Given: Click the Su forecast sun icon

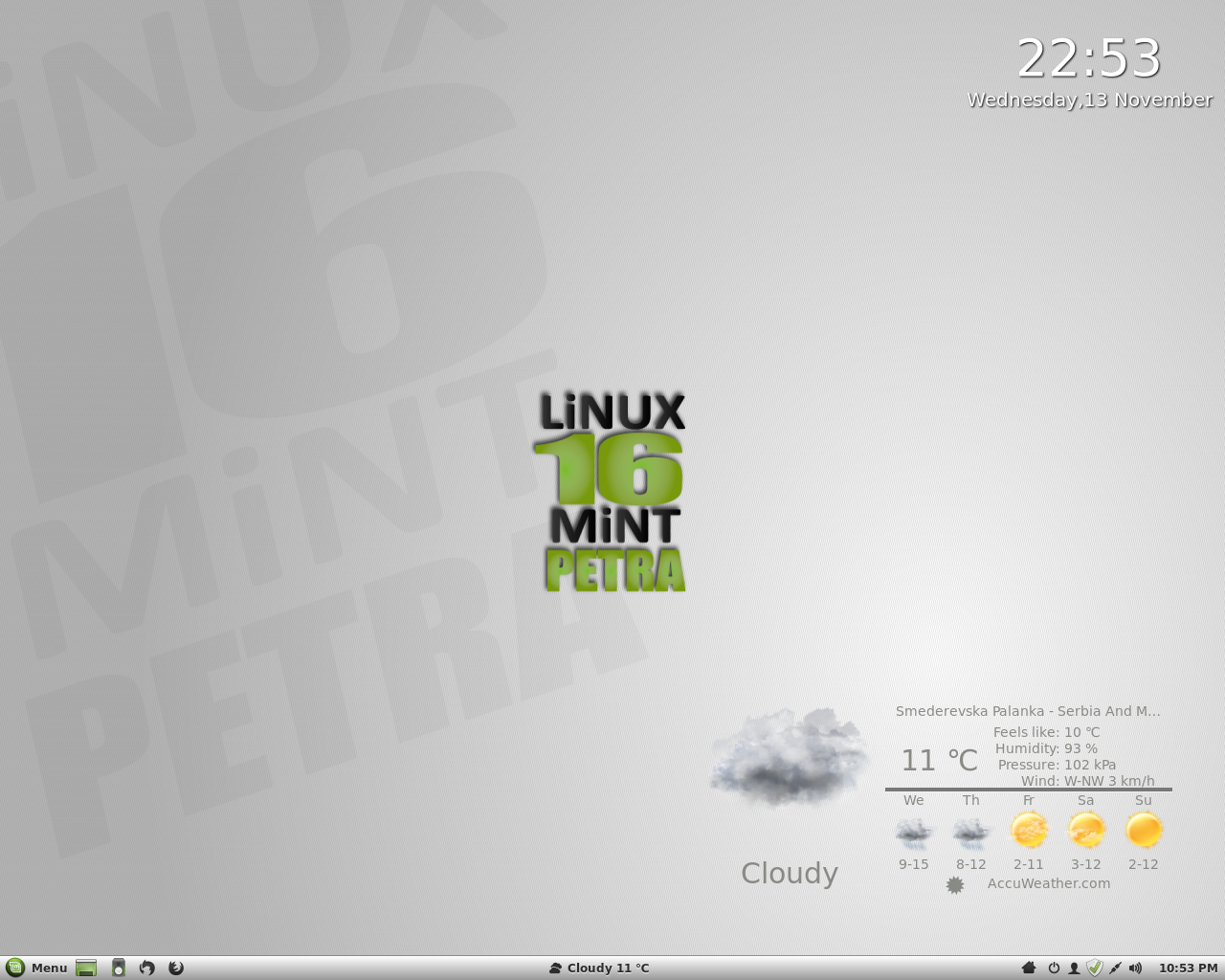Looking at the screenshot, I should pos(1144,830).
